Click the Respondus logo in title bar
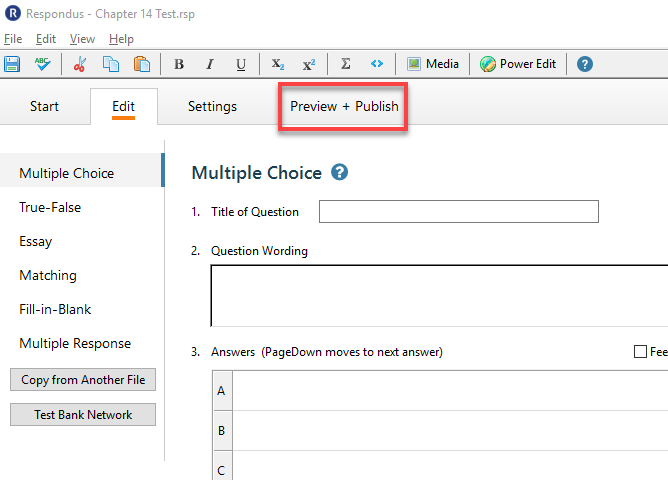Screen dimensions: 668x480 pos(13,13)
